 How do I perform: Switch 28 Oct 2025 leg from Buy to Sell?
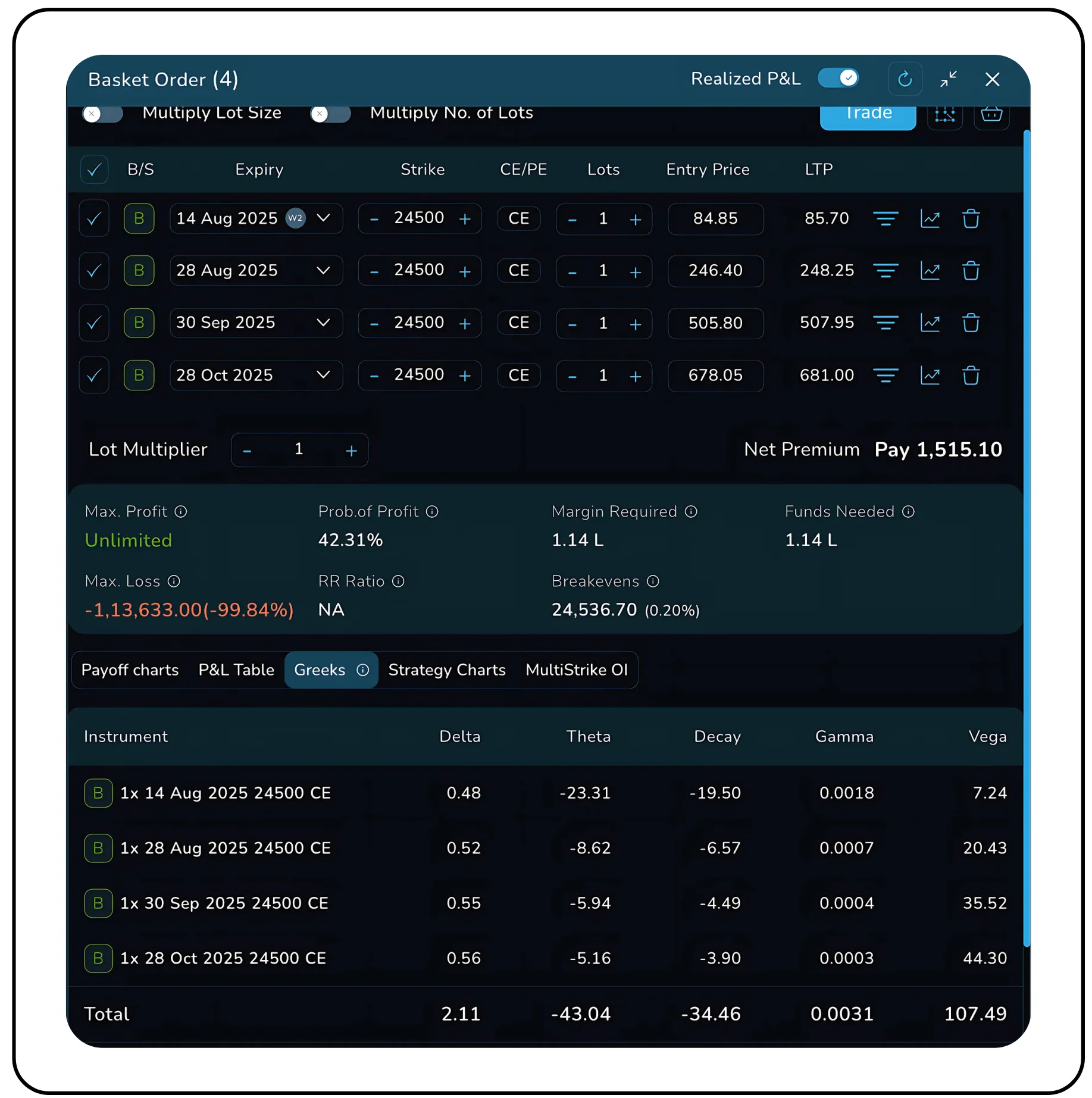click(x=139, y=376)
